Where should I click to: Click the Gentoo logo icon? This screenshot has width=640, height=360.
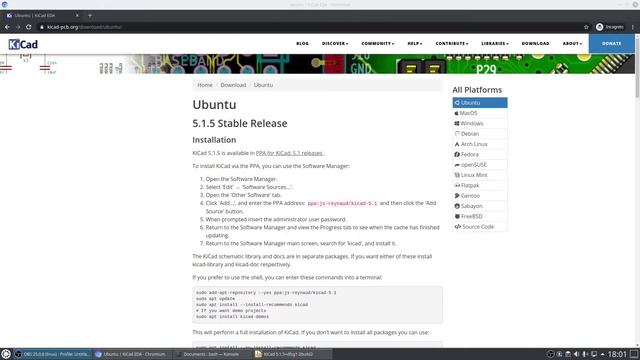[457, 196]
